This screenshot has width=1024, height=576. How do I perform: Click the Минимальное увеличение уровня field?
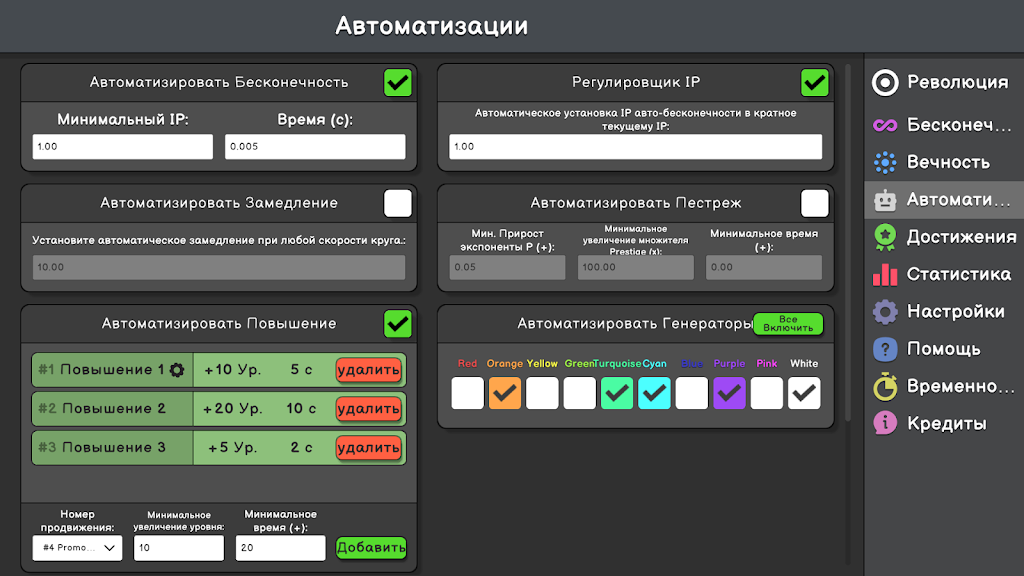click(179, 548)
